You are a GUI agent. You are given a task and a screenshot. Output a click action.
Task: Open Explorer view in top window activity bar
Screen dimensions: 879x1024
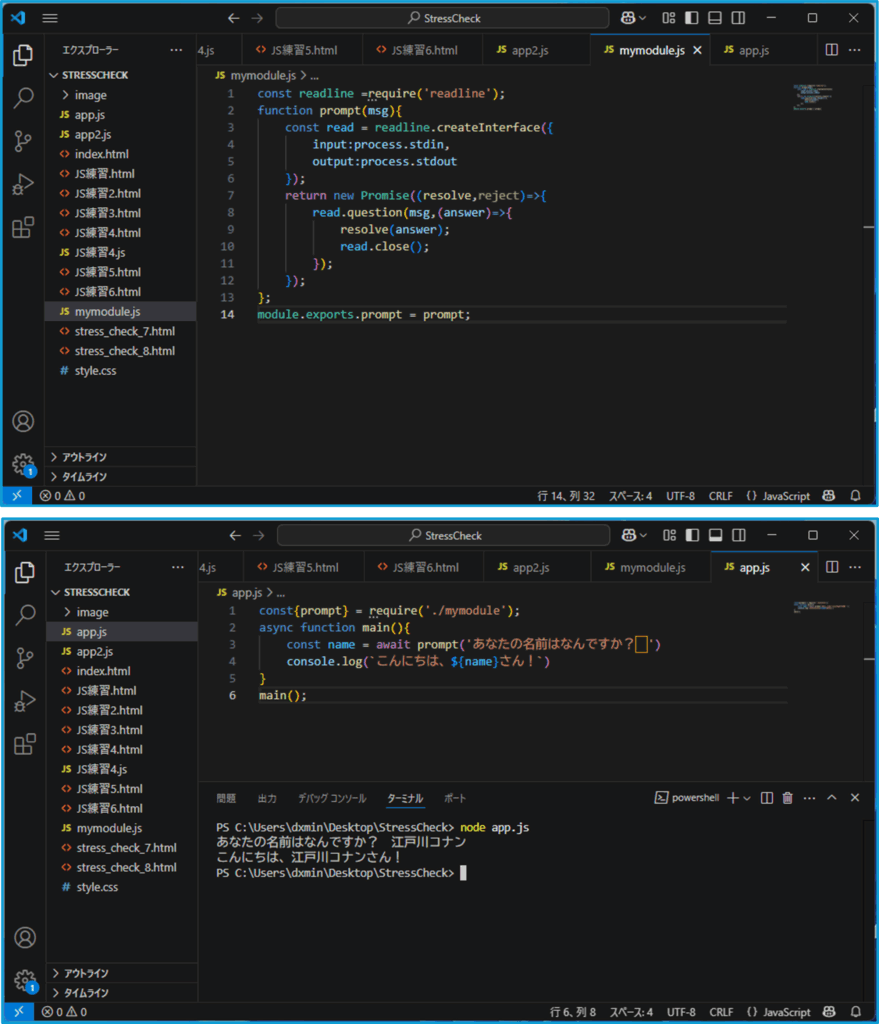(x=23, y=55)
